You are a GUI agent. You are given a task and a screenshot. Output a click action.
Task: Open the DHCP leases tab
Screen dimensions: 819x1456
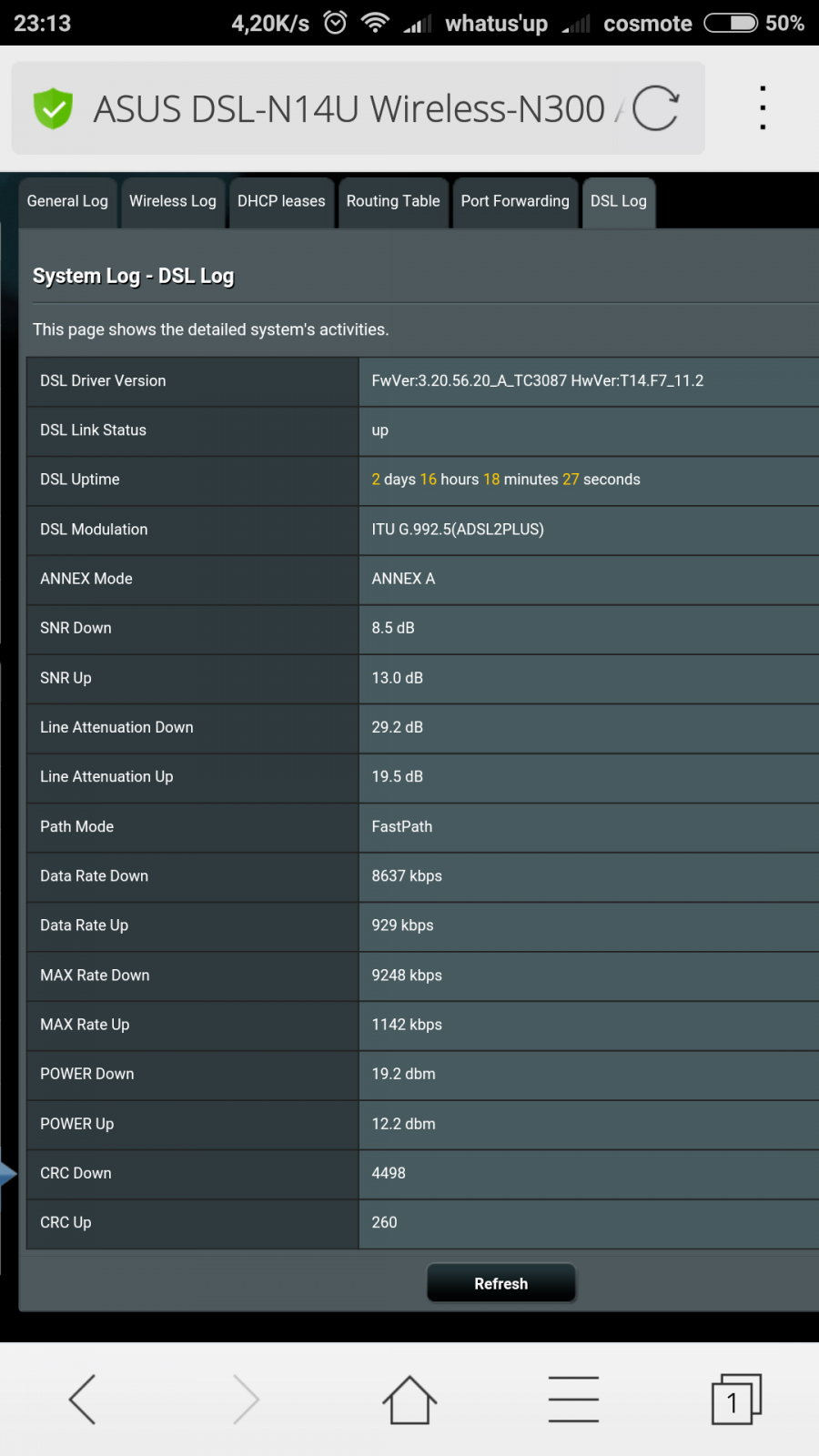coord(281,202)
